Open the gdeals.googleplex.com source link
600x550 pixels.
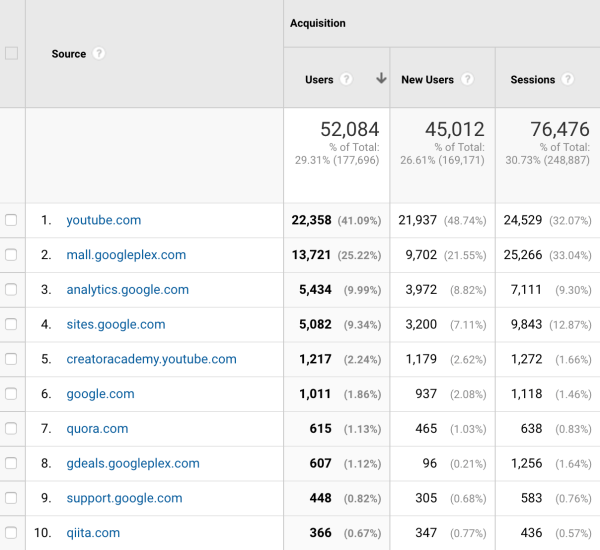pyautogui.click(x=133, y=464)
